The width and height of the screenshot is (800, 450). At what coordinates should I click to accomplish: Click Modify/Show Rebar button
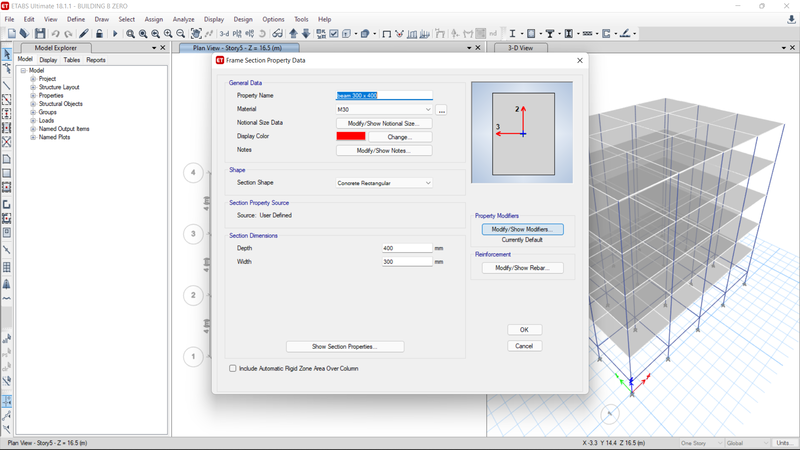click(522, 268)
